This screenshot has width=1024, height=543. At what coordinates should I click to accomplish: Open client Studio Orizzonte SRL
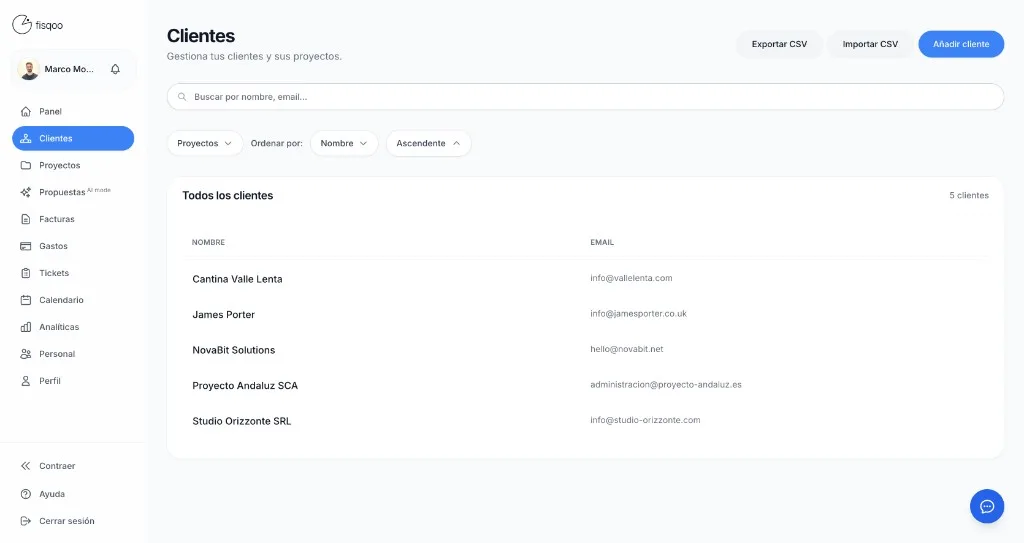click(x=242, y=421)
